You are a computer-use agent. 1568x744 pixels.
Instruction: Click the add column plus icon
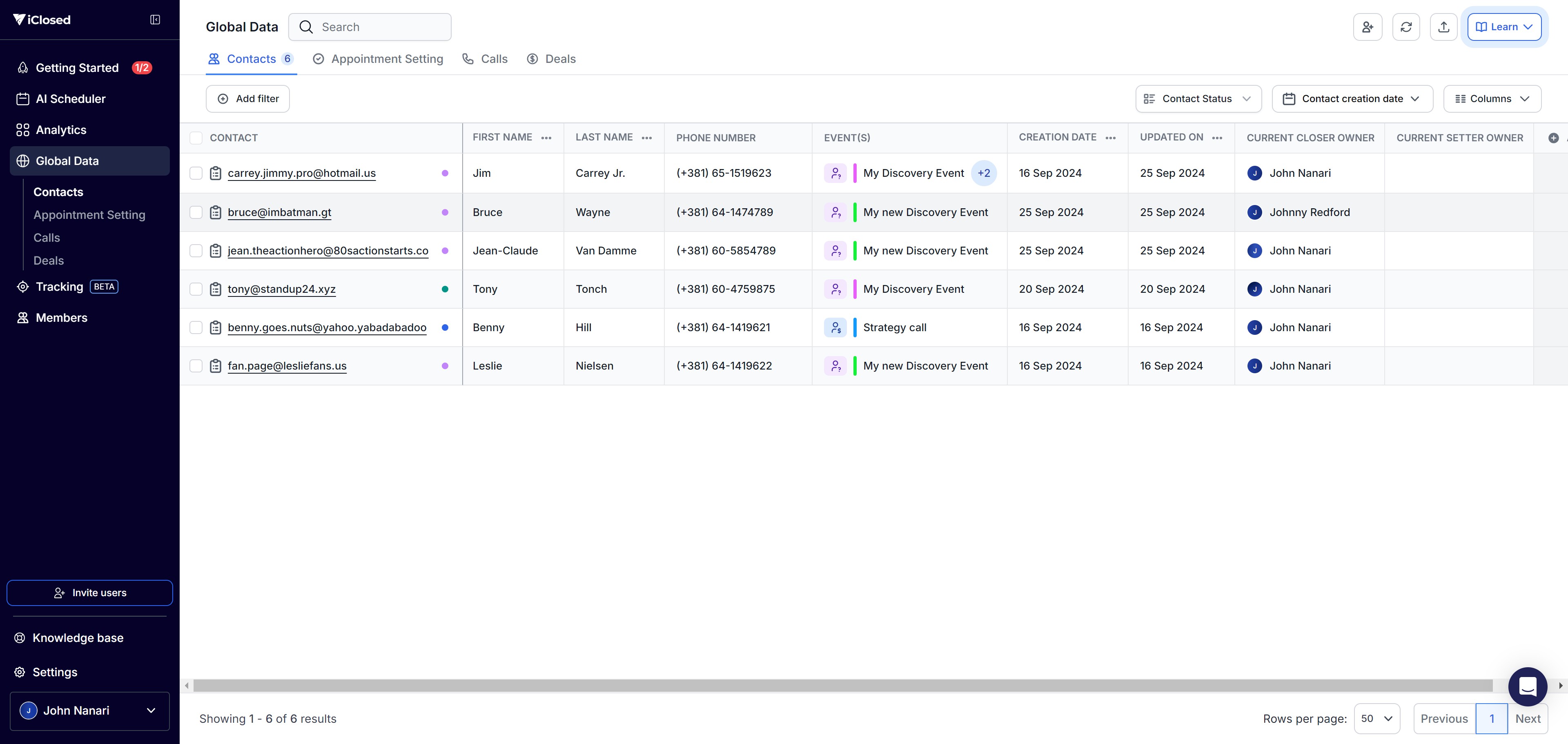pyautogui.click(x=1553, y=138)
